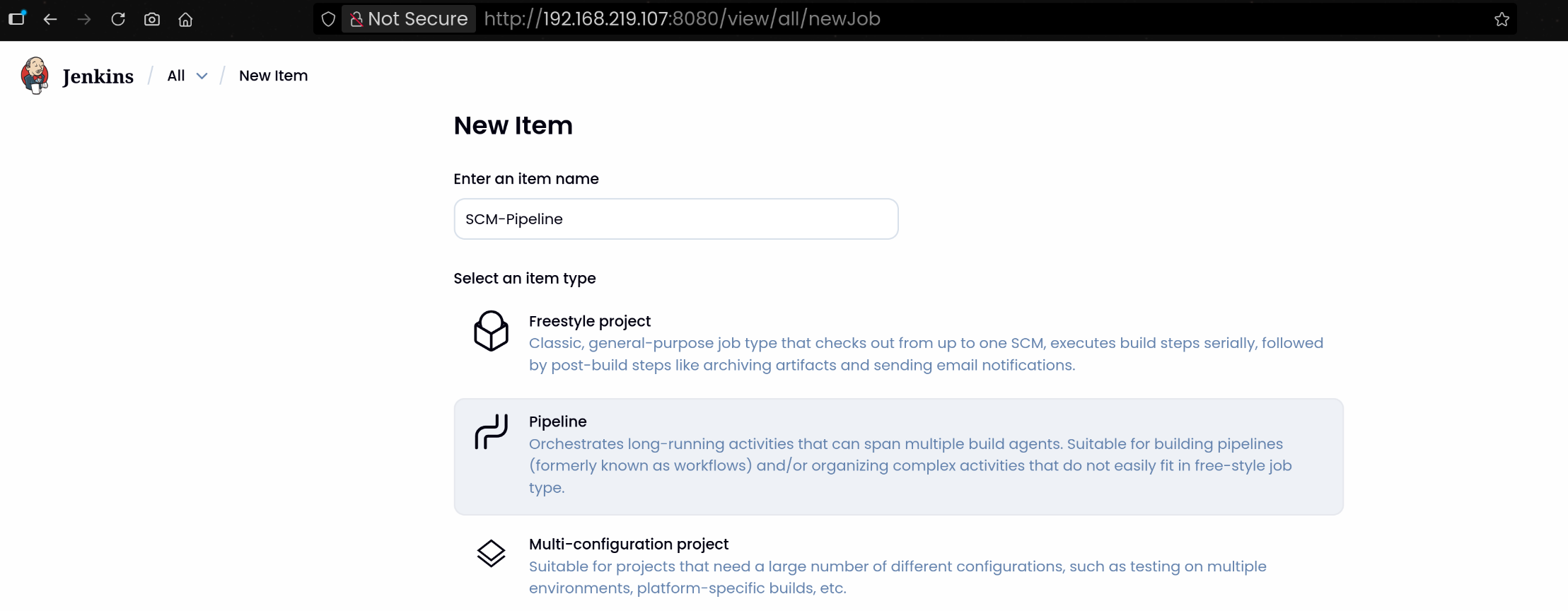This screenshot has height=611, width=1568.
Task: Click the Multi-configuration project description text
Action: pos(898,577)
